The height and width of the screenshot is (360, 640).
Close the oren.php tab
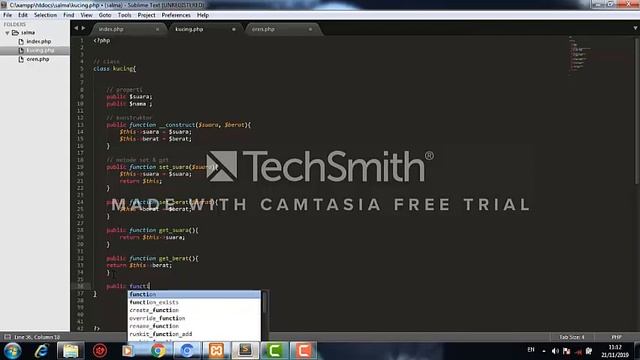(310, 29)
